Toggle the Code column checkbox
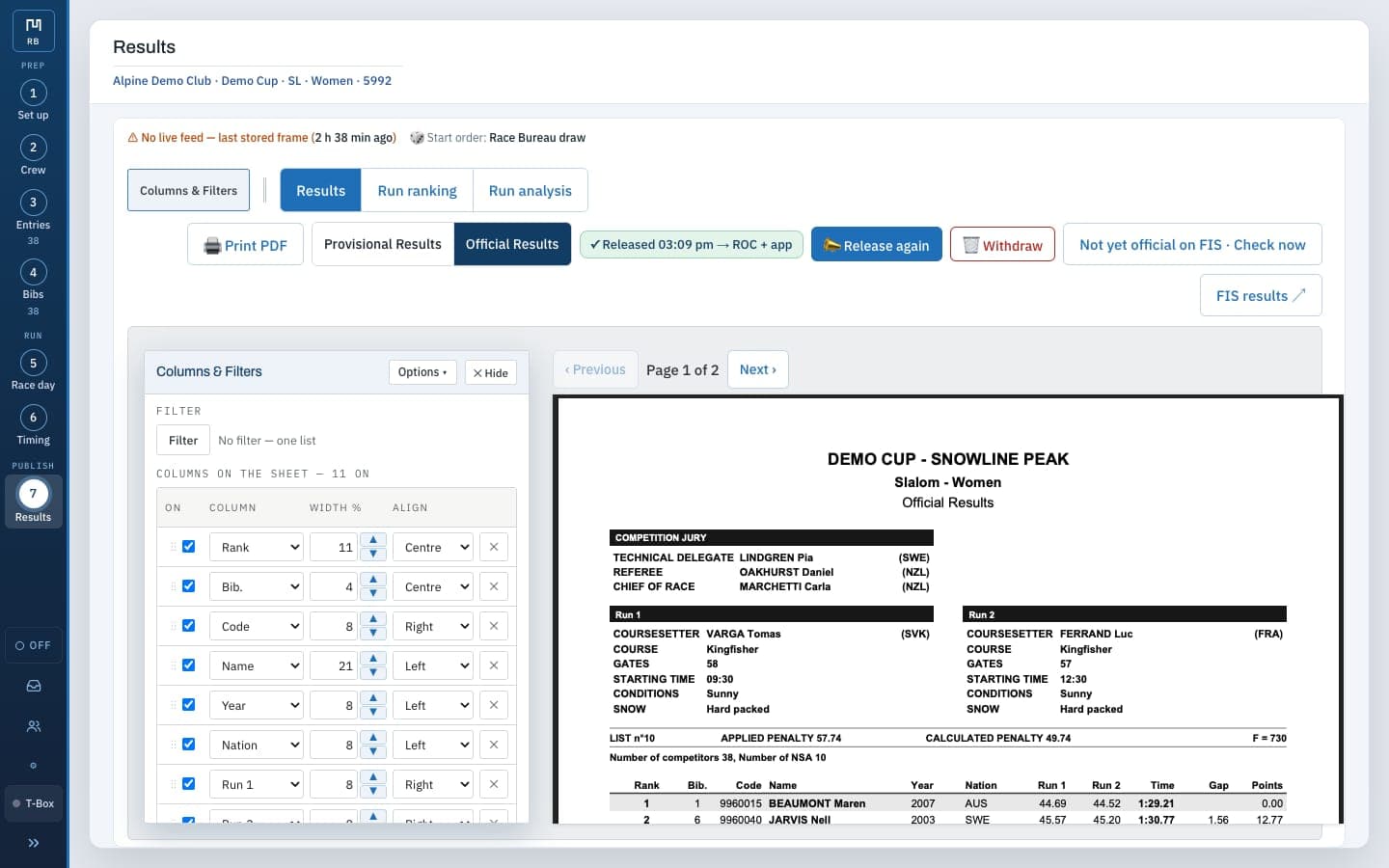The height and width of the screenshot is (868, 1389). point(189,625)
